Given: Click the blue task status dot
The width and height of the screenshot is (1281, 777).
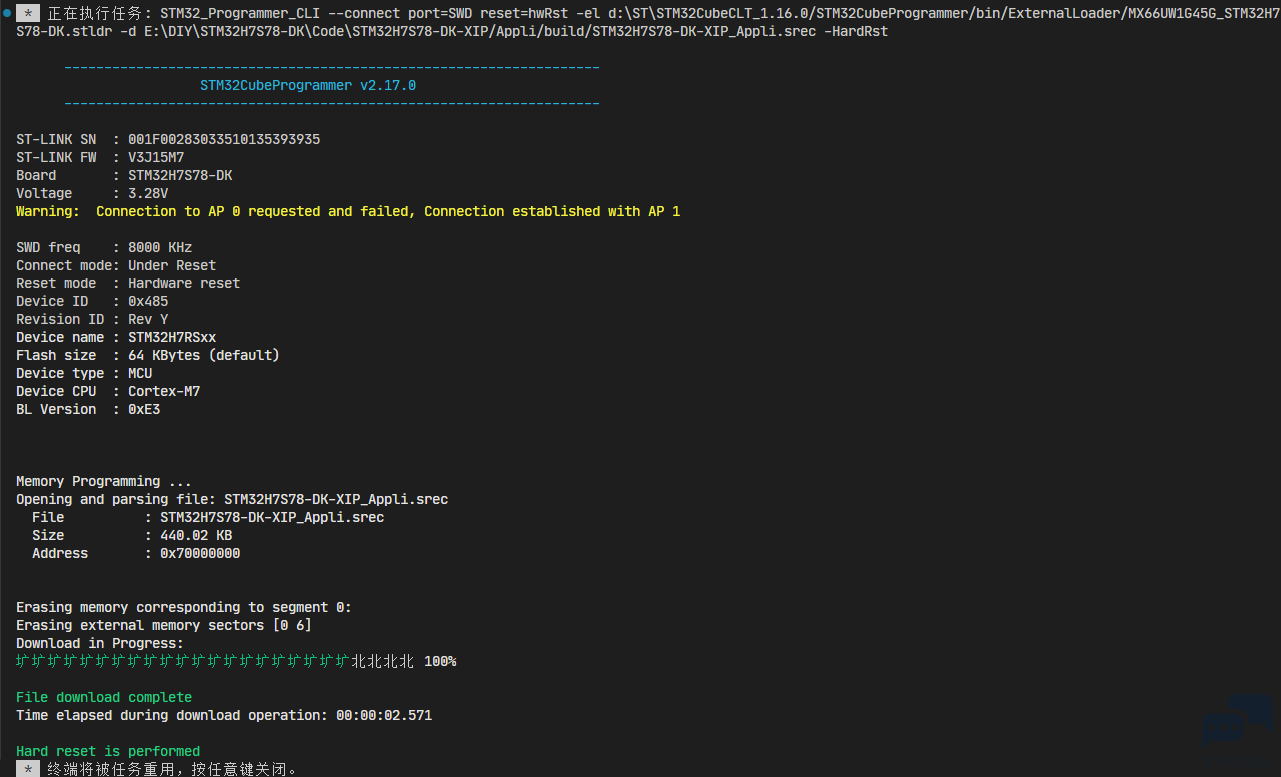Looking at the screenshot, I should click(6, 13).
